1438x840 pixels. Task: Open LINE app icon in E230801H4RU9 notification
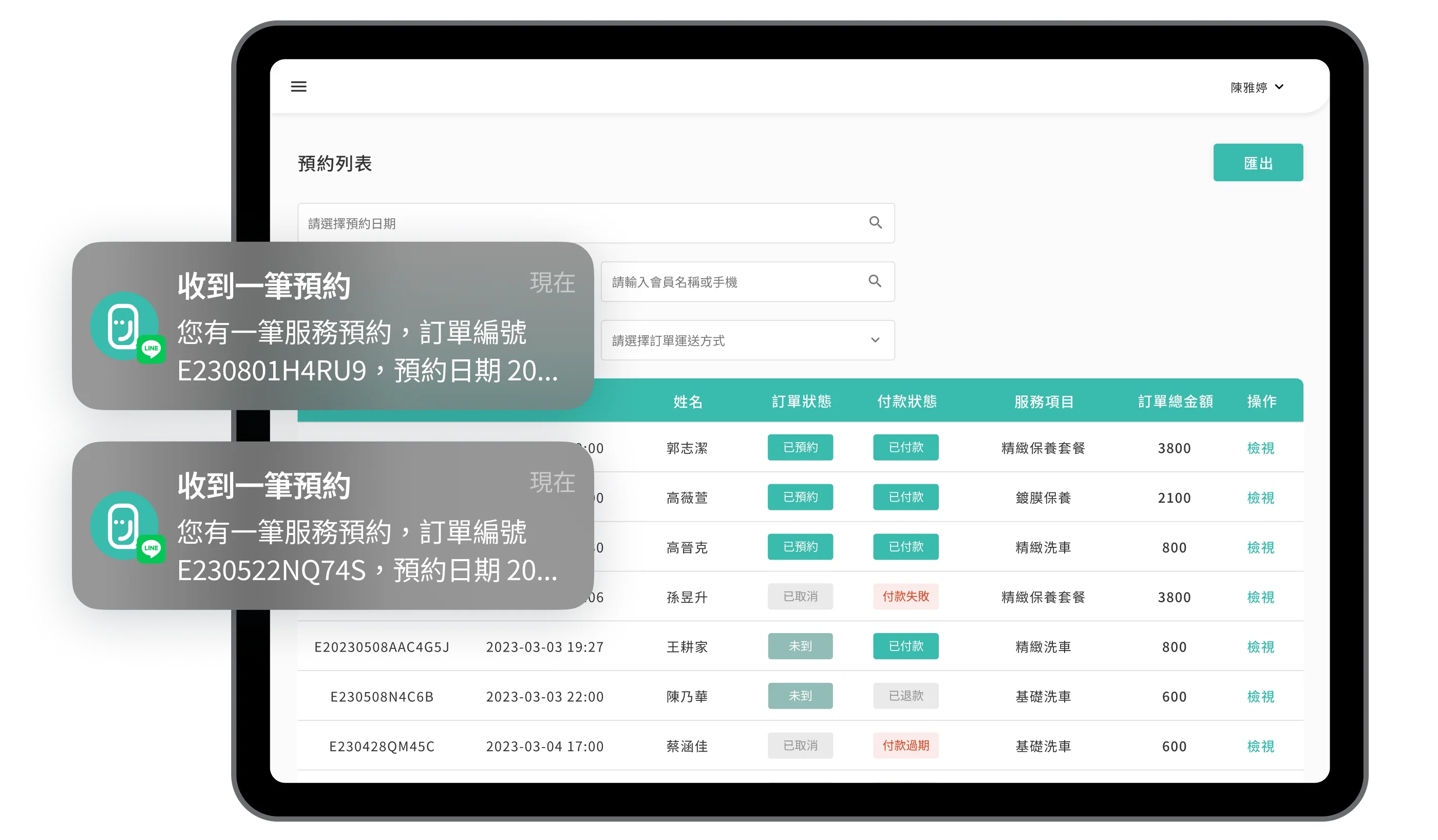151,348
